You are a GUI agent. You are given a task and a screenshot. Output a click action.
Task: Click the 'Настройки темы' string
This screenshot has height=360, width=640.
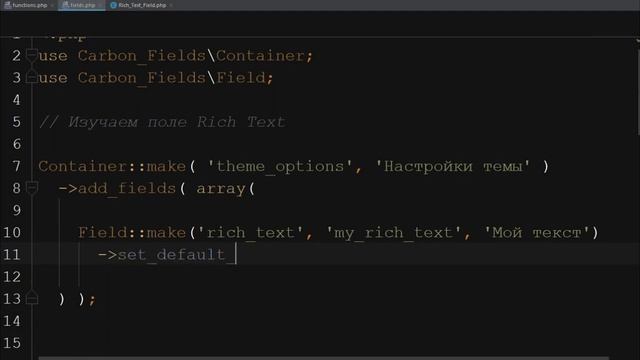click(452, 166)
